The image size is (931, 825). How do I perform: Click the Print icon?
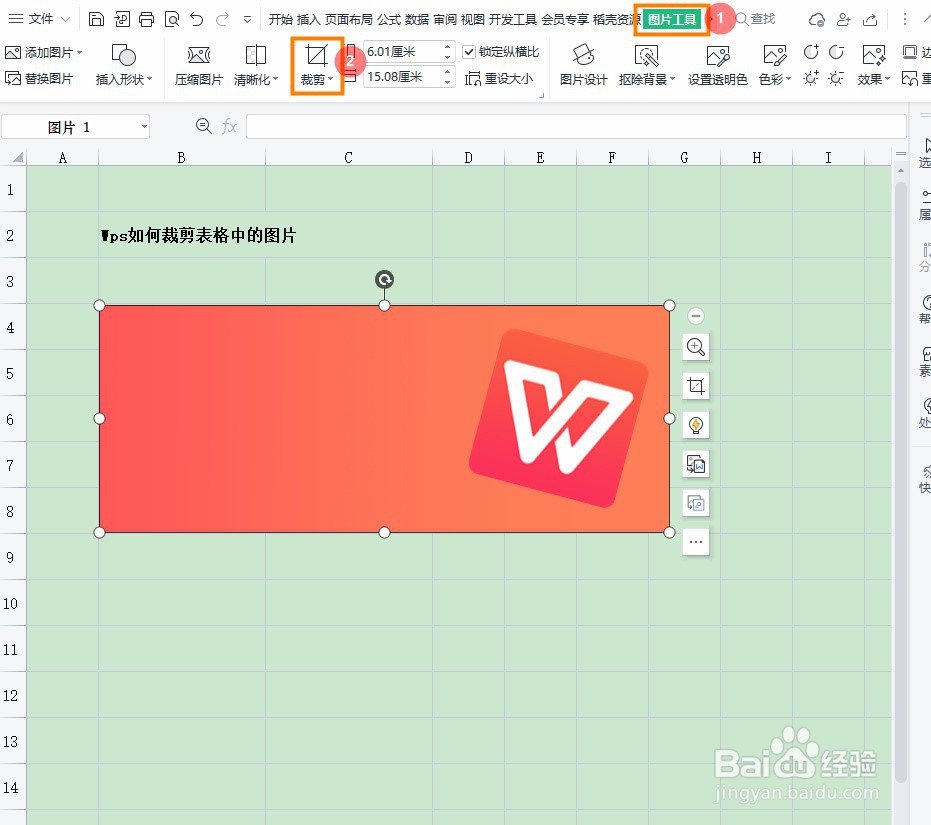point(147,19)
